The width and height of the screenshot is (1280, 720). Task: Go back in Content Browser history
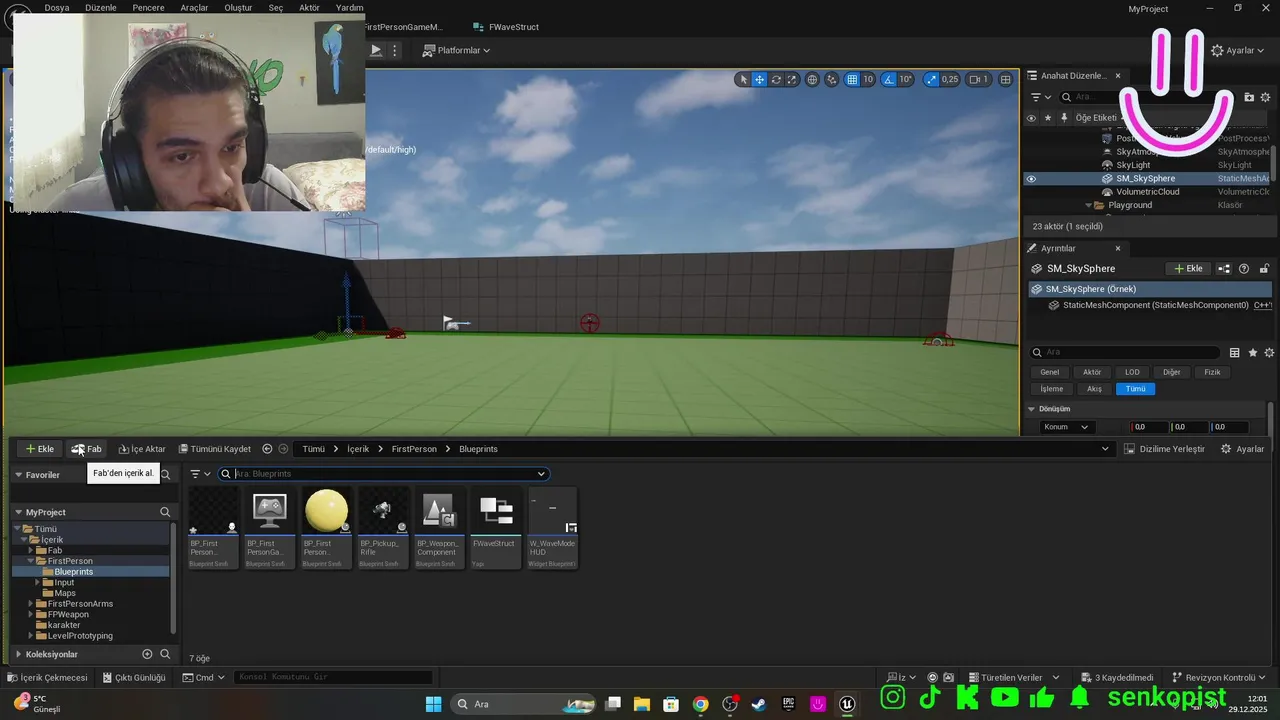pyautogui.click(x=267, y=449)
